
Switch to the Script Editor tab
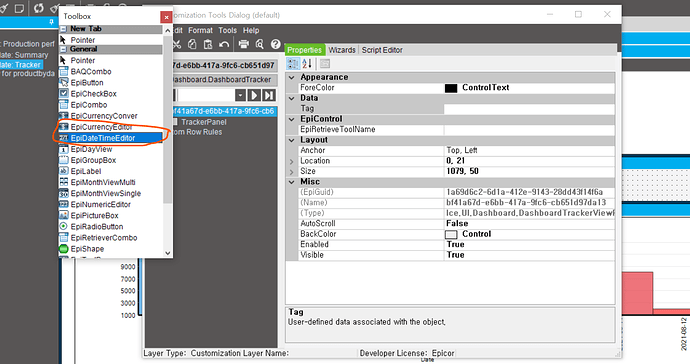click(x=382, y=50)
